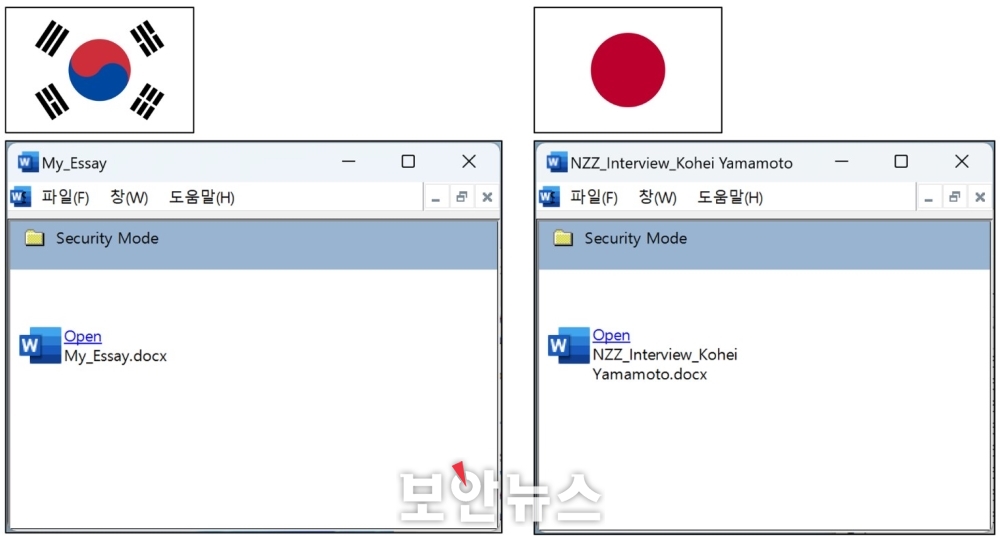Click the Word menu icon beside 파일(F) in My_Essay window
The image size is (1000, 537).
(x=20, y=196)
